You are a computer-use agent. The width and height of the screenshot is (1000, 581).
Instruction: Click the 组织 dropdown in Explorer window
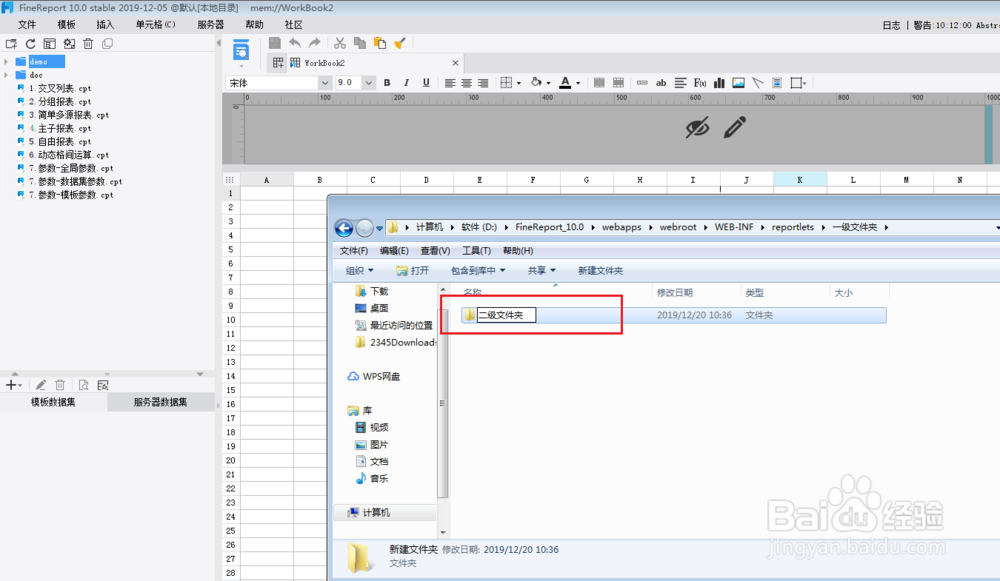click(360, 270)
